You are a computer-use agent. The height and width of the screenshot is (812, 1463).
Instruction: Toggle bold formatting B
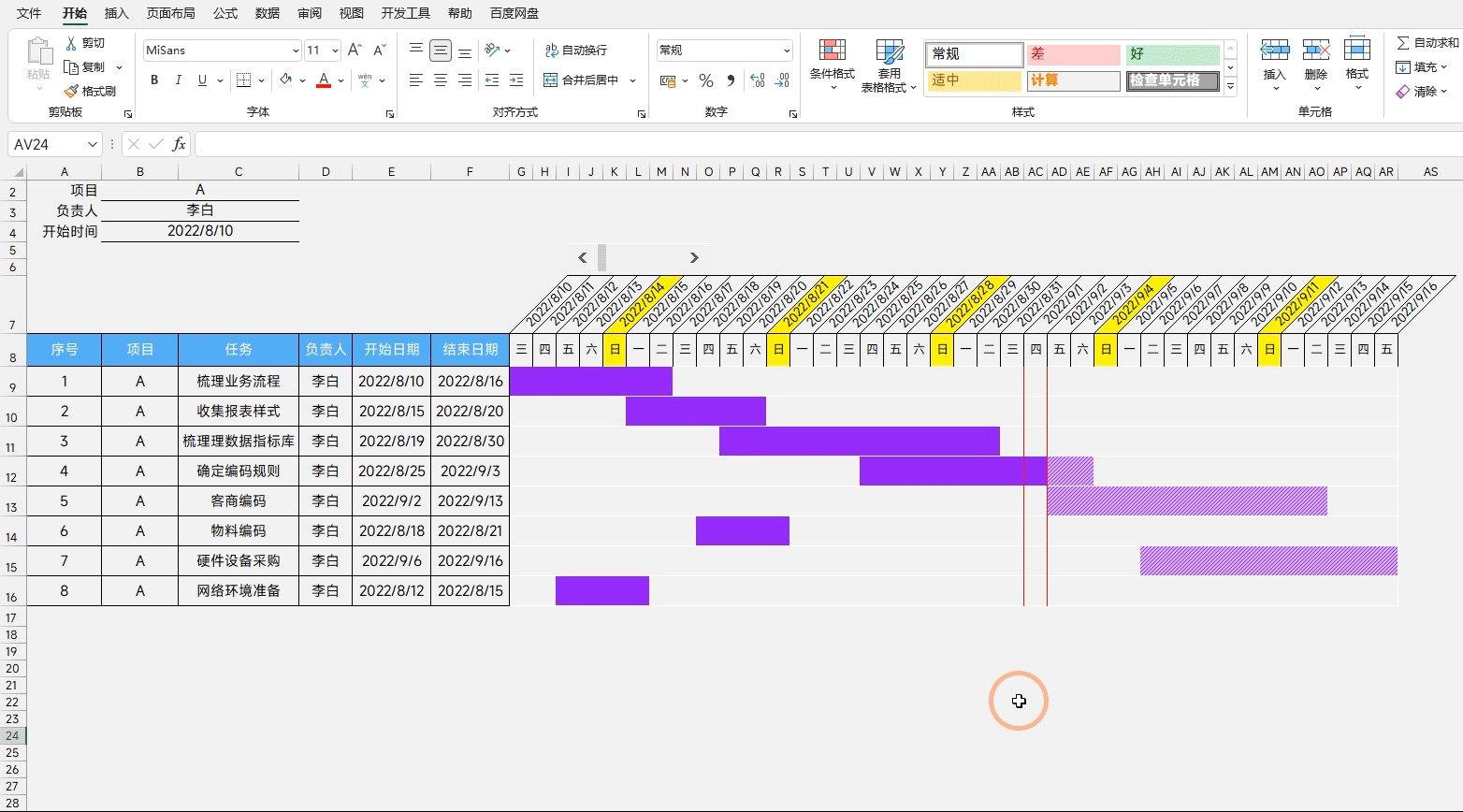click(154, 80)
